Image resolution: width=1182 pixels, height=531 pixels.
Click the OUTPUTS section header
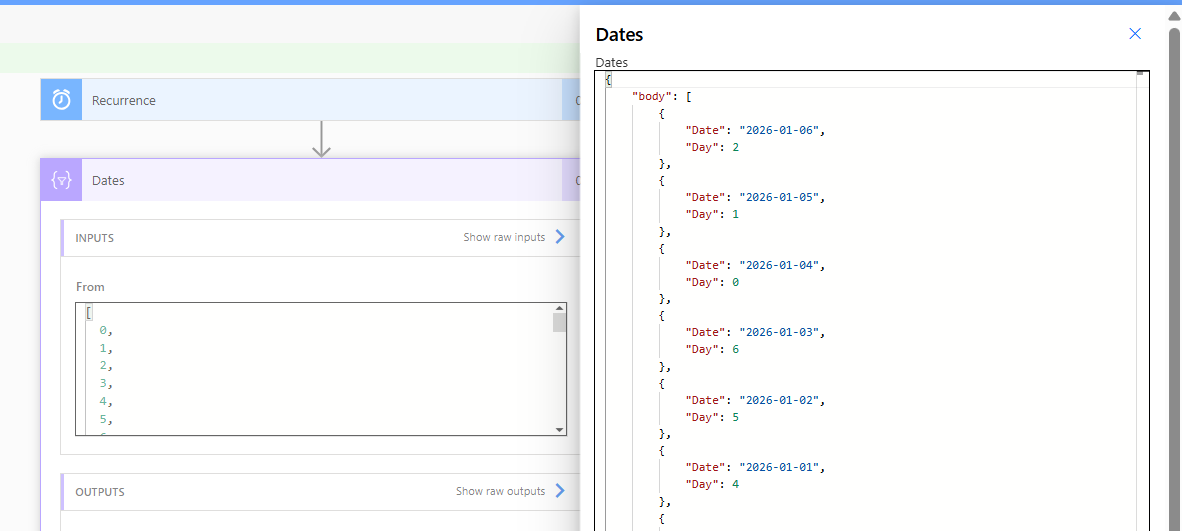click(100, 492)
